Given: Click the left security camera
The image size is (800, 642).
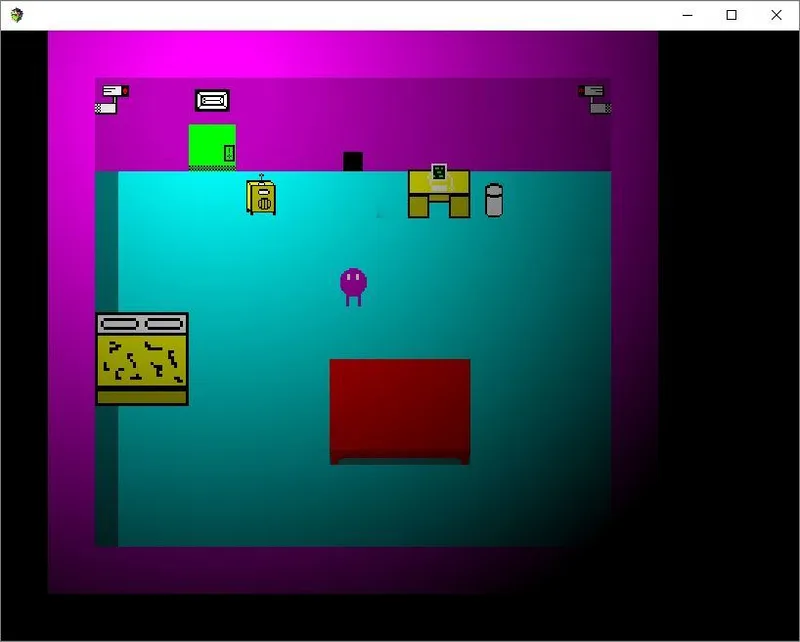Looking at the screenshot, I should click(112, 99).
